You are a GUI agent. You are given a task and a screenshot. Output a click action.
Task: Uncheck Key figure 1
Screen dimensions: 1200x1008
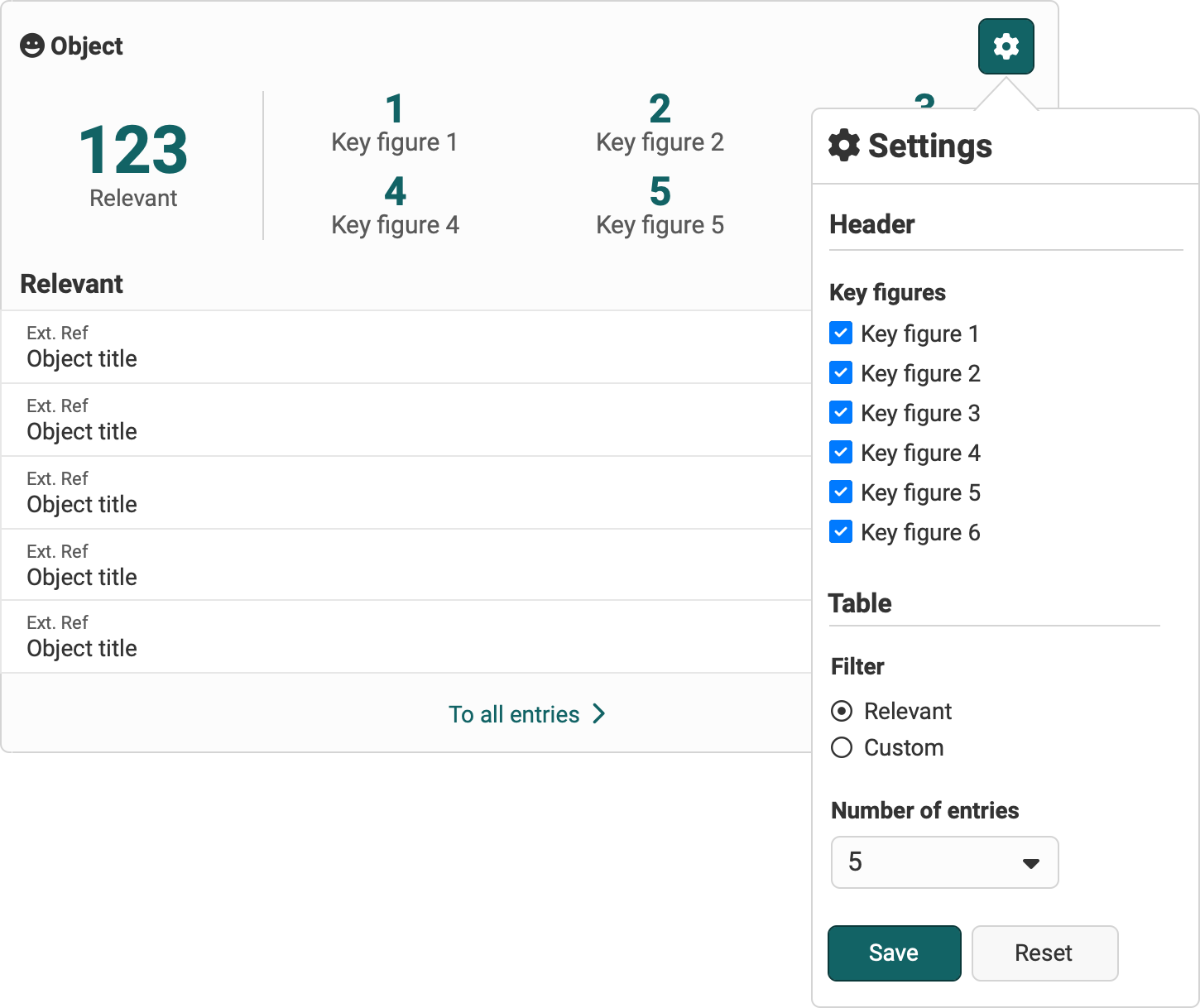click(x=840, y=333)
